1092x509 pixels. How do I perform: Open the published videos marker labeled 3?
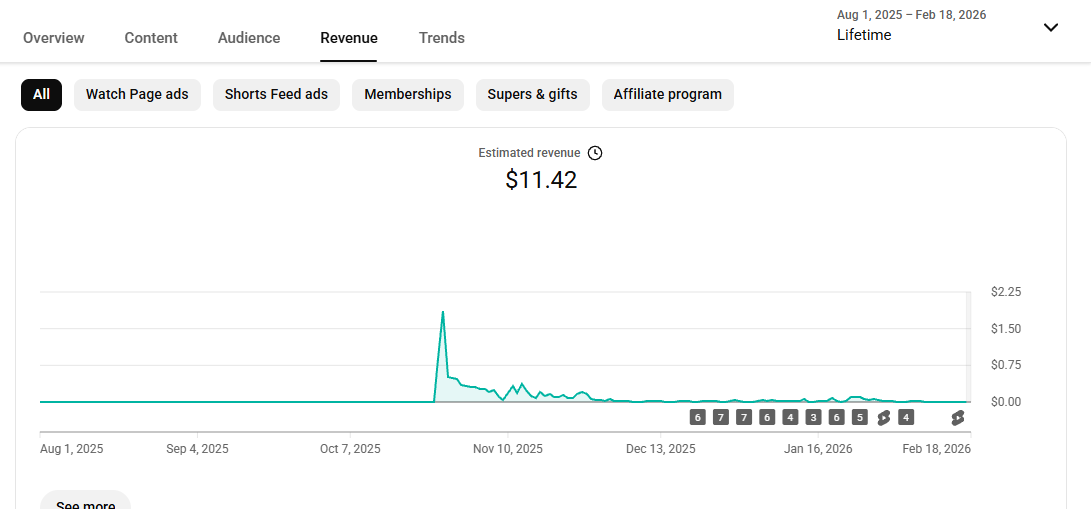click(x=813, y=418)
